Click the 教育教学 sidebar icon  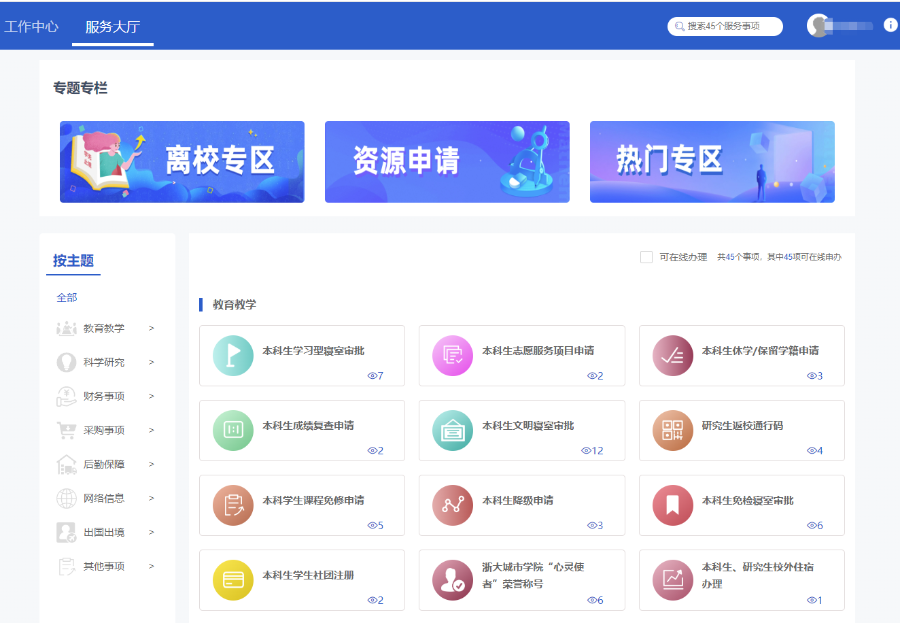coord(67,328)
